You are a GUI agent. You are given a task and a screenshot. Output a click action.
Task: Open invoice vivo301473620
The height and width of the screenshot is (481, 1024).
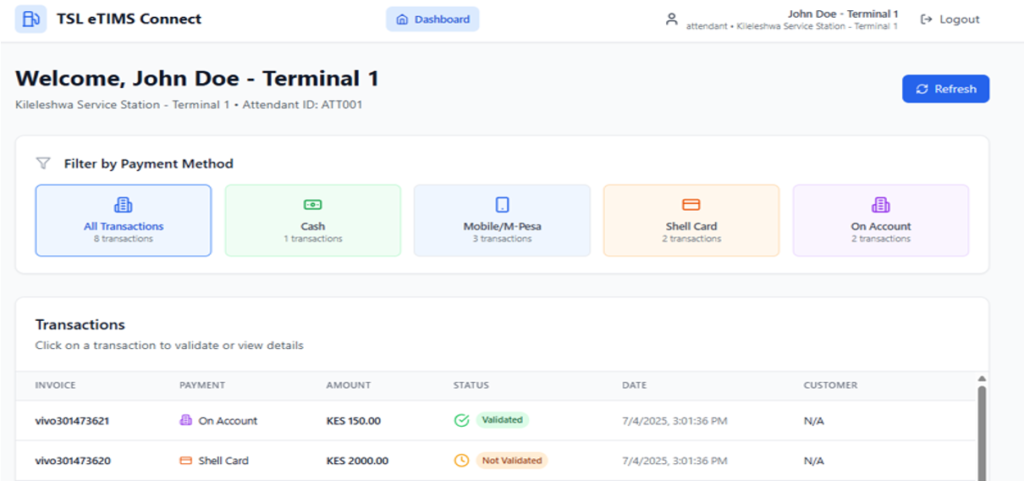tap(72, 461)
